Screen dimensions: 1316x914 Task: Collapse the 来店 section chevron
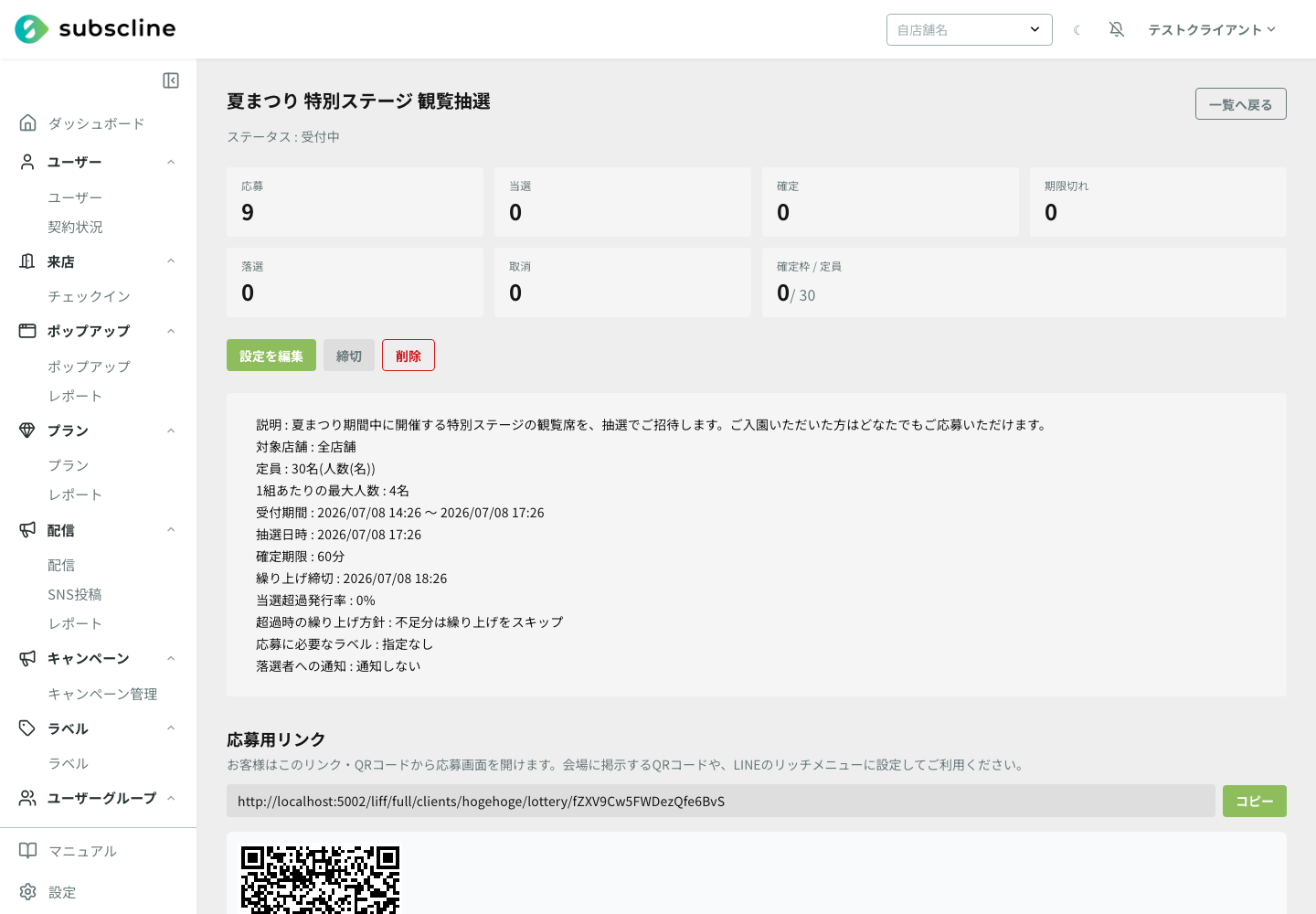[x=171, y=261]
